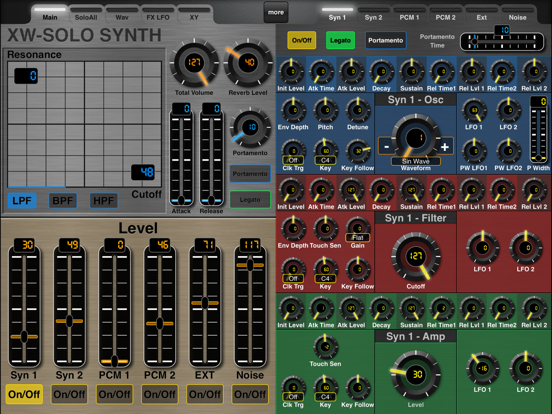This screenshot has height=414, width=552.
Task: Toggle Syn 1 level On/Off button
Action: click(24, 394)
